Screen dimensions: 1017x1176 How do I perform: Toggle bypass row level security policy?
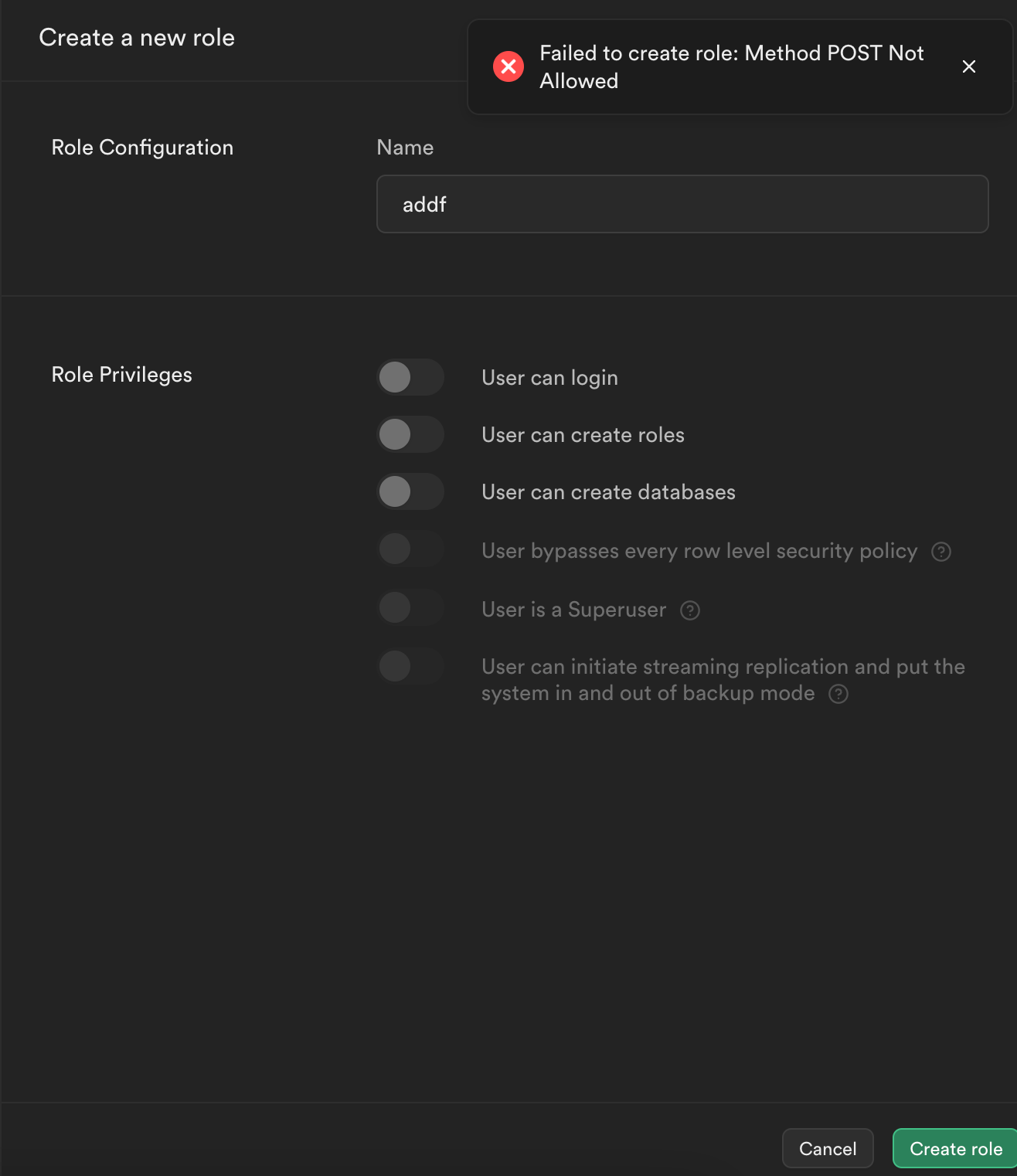click(410, 549)
